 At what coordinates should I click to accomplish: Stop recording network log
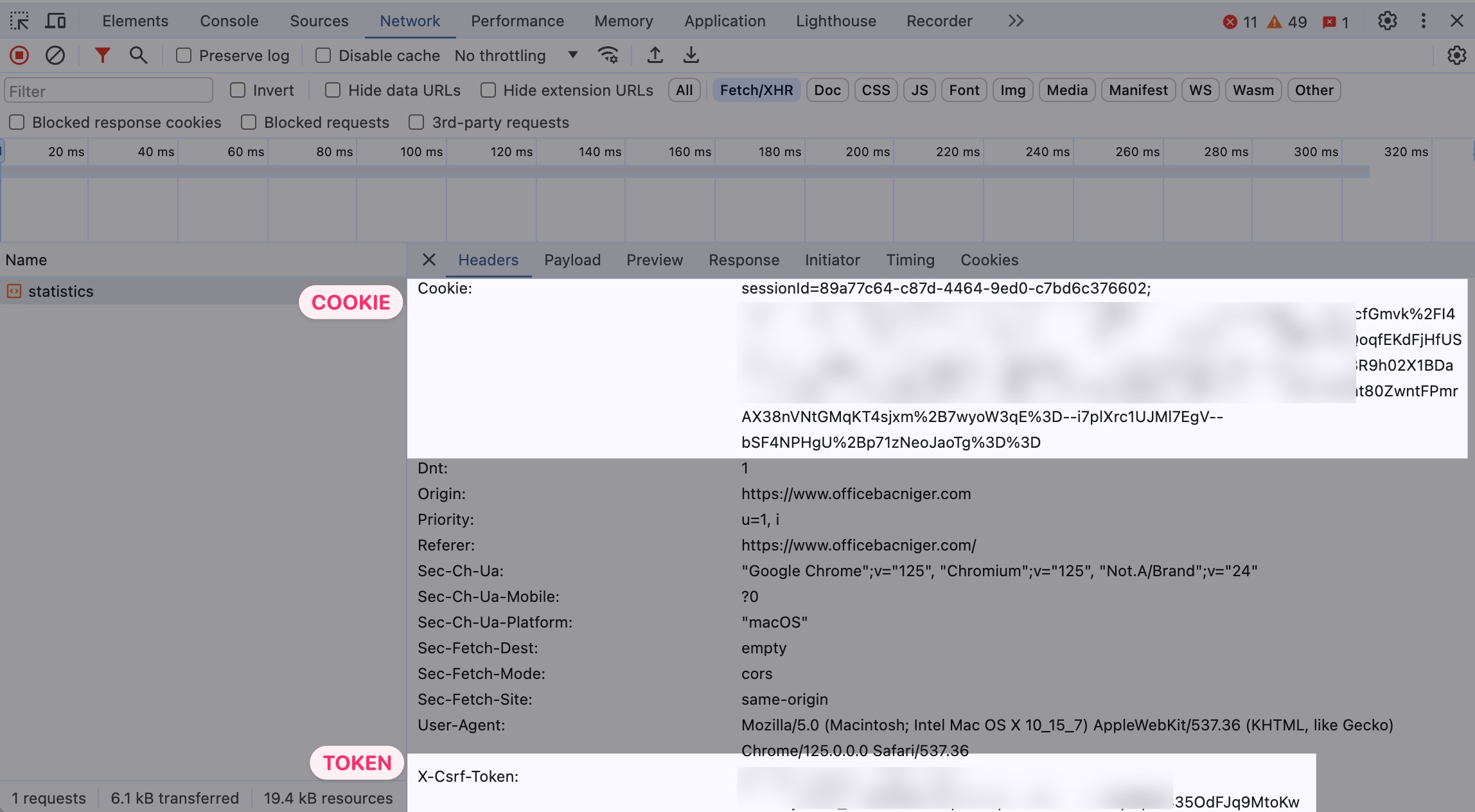(19, 56)
